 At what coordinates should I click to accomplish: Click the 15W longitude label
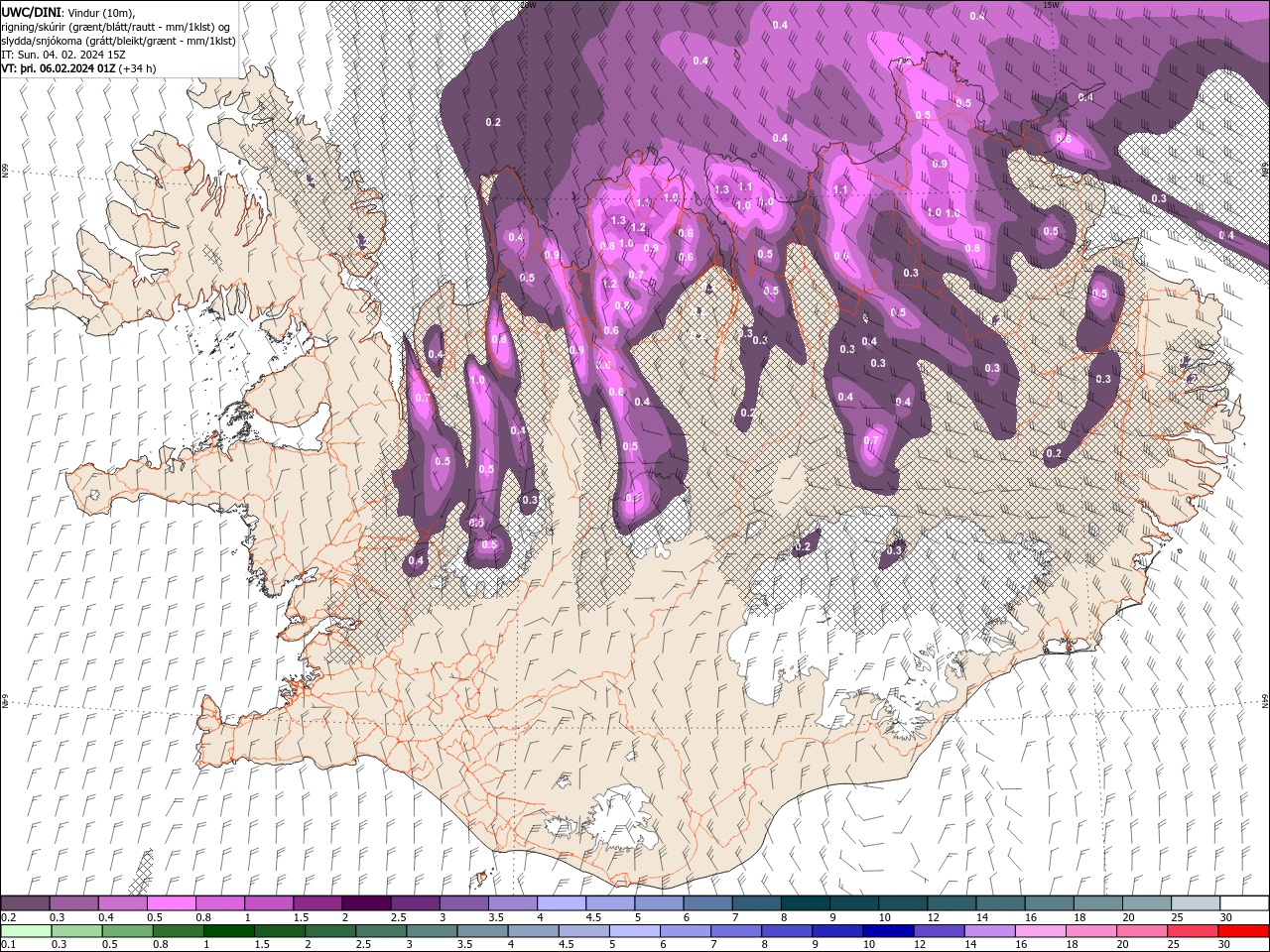tap(1051, 5)
